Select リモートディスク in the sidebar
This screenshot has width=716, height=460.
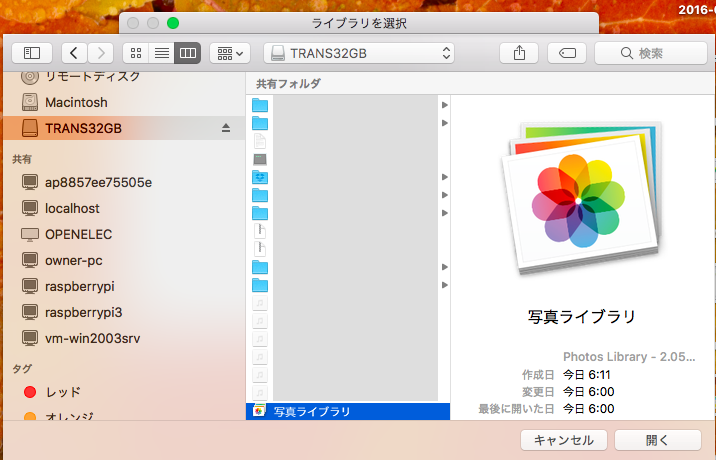coord(124,78)
